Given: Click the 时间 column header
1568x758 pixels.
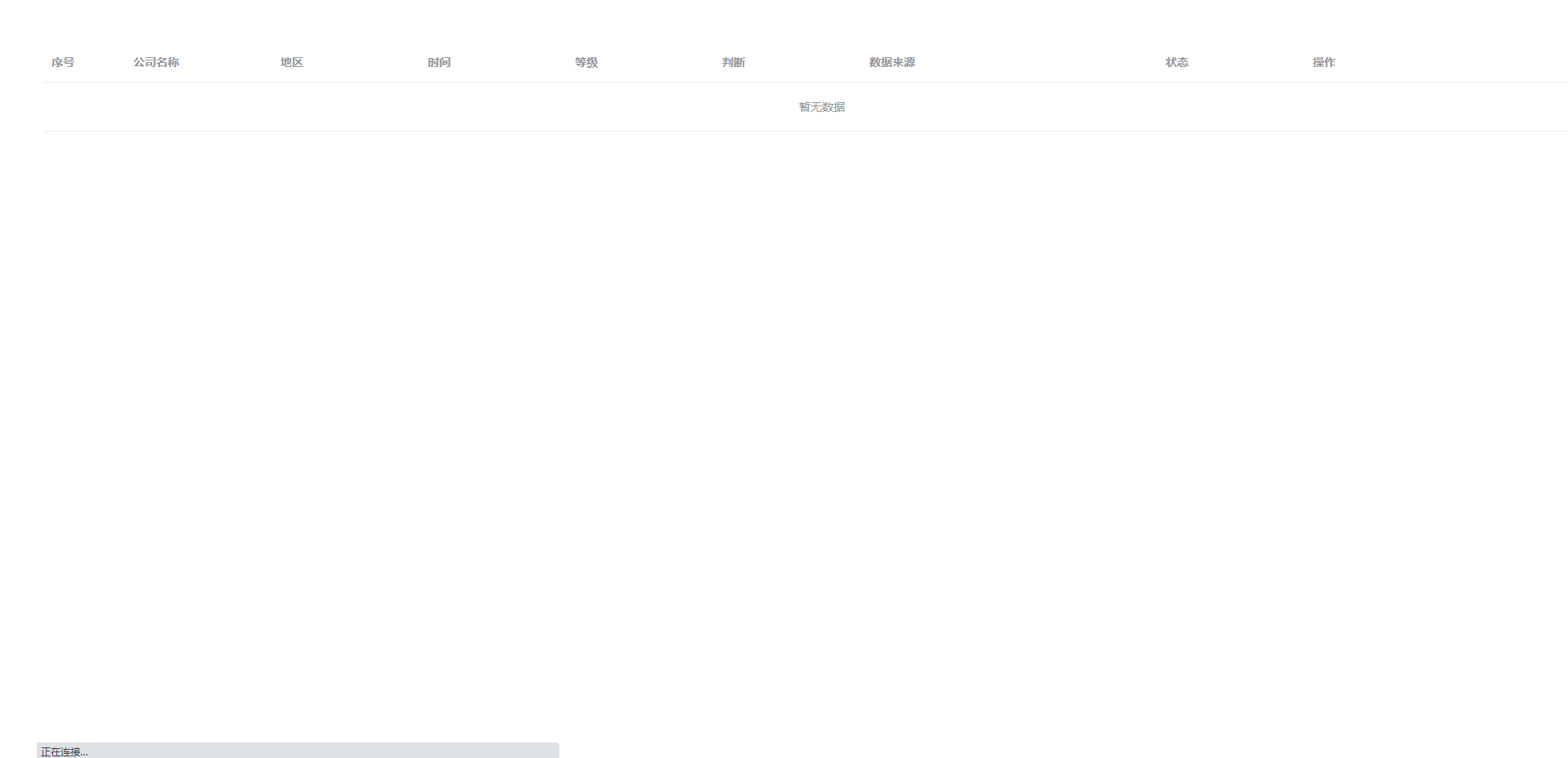Looking at the screenshot, I should (x=439, y=62).
